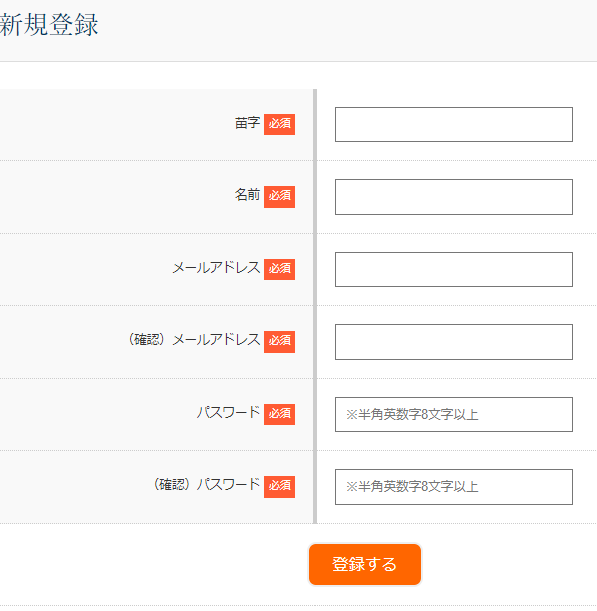Select the メールアドレス label text
This screenshot has width=597, height=611.
tap(216, 268)
